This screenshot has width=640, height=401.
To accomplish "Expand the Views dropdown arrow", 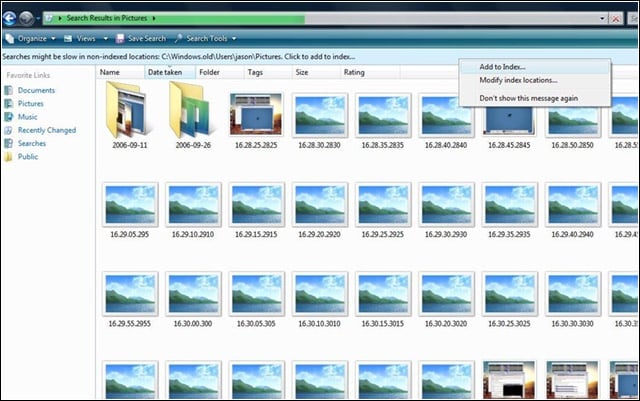I will point(106,38).
